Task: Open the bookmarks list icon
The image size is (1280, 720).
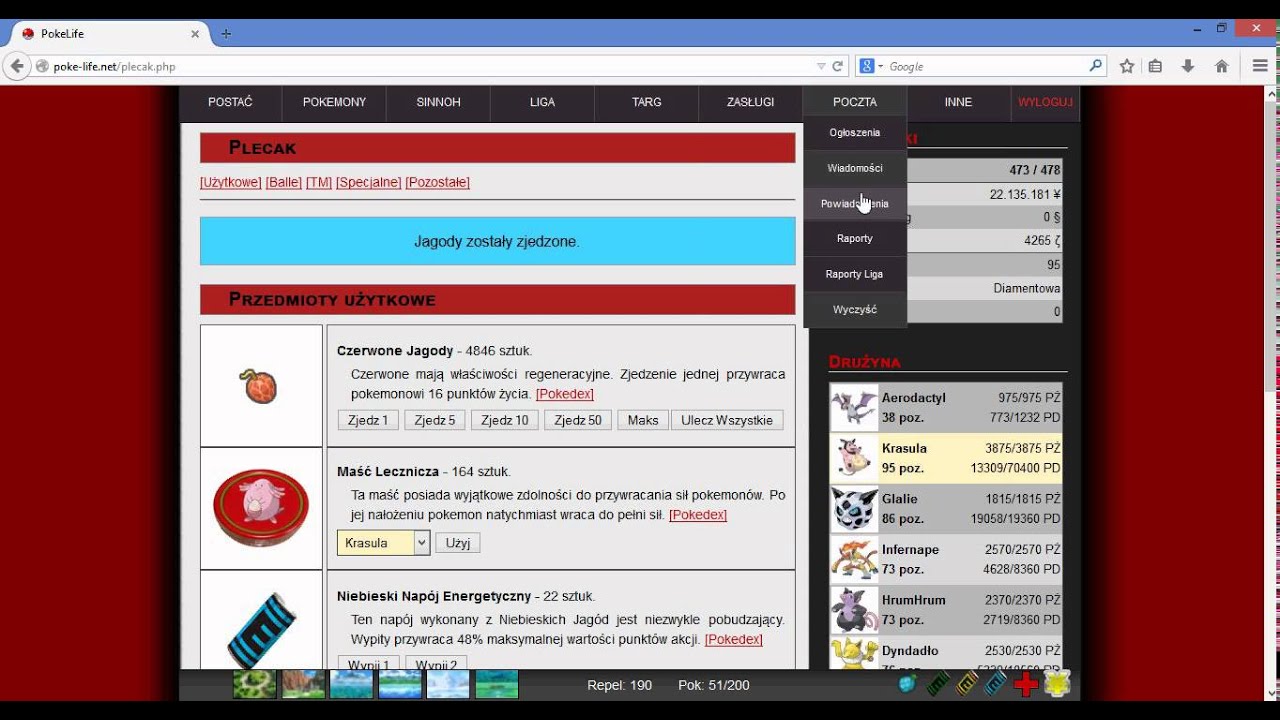Action: pos(1155,66)
